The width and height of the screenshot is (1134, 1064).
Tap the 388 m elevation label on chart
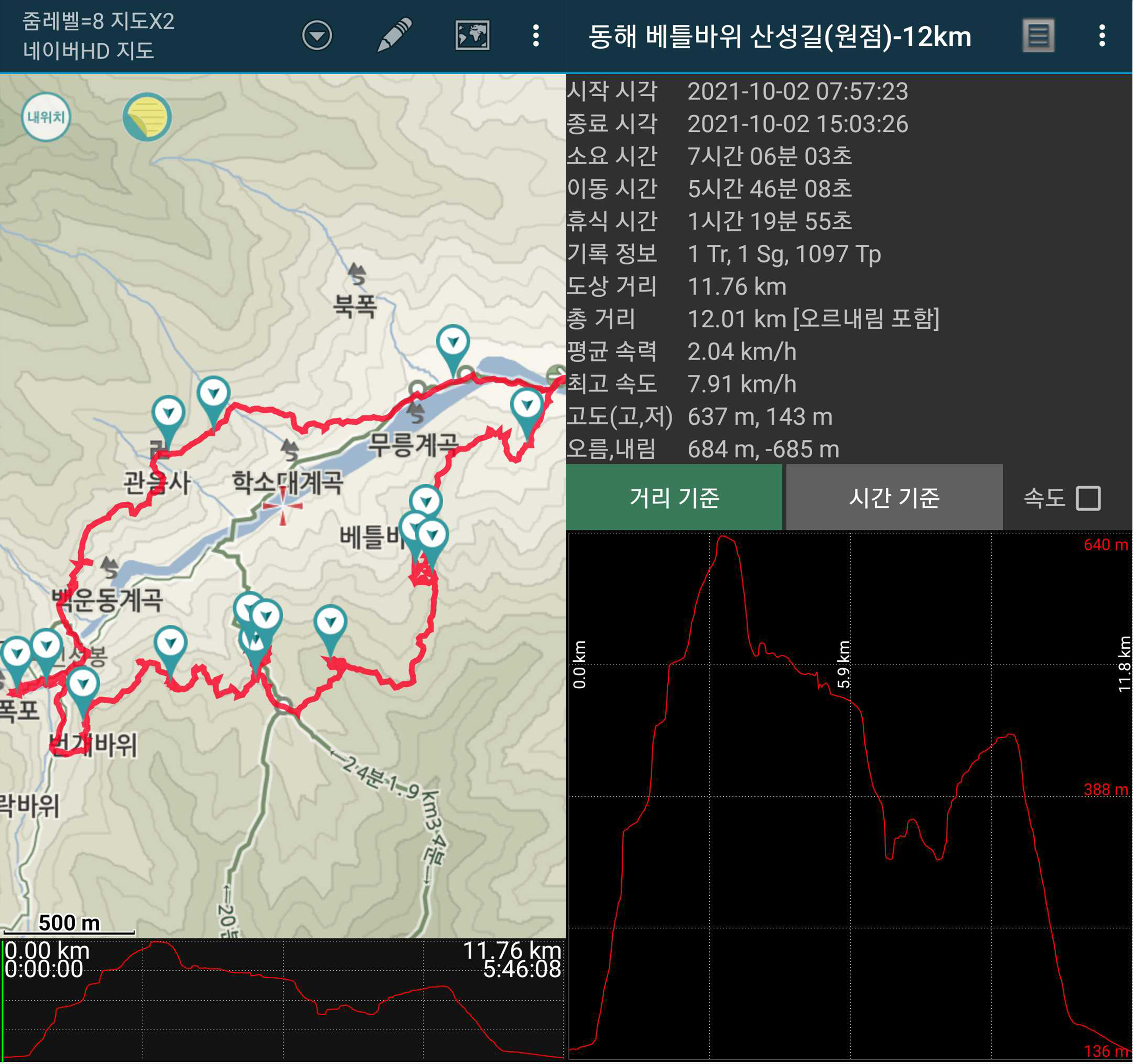click(1105, 790)
